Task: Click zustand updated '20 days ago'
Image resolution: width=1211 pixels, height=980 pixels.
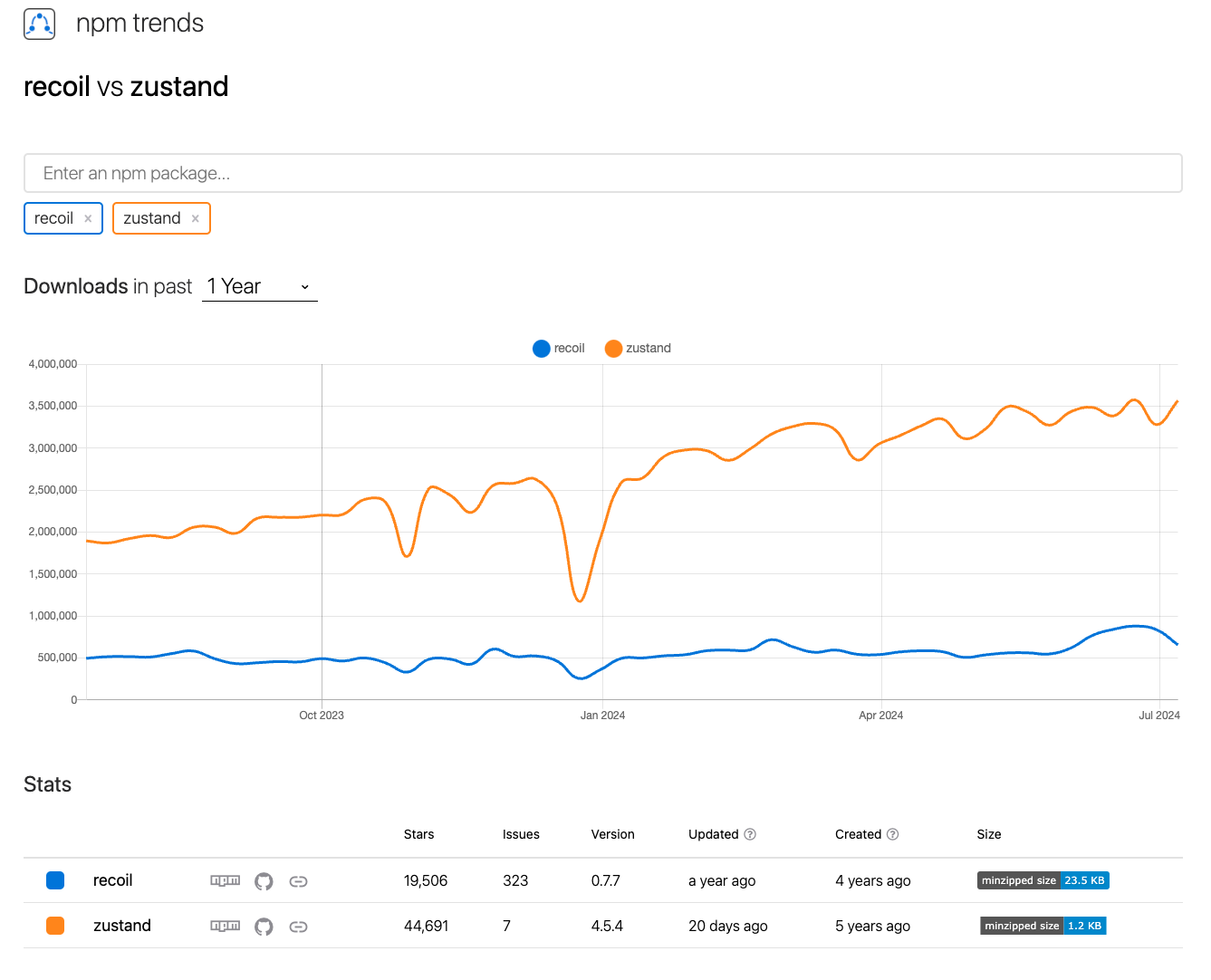Action: (728, 926)
